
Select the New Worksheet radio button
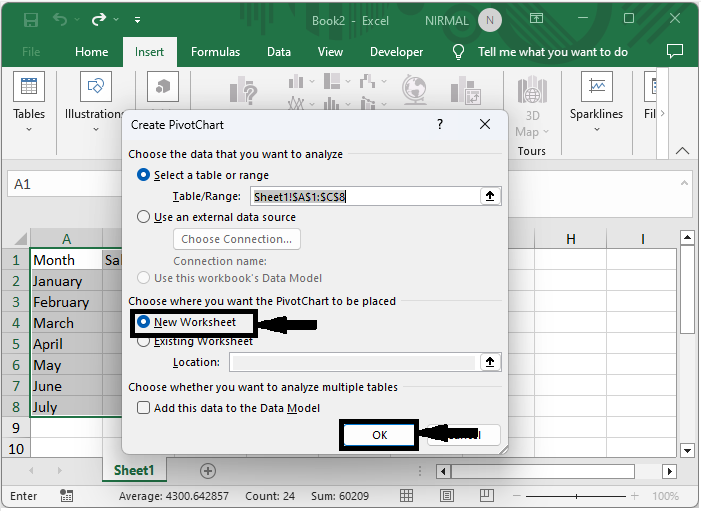pos(143,321)
